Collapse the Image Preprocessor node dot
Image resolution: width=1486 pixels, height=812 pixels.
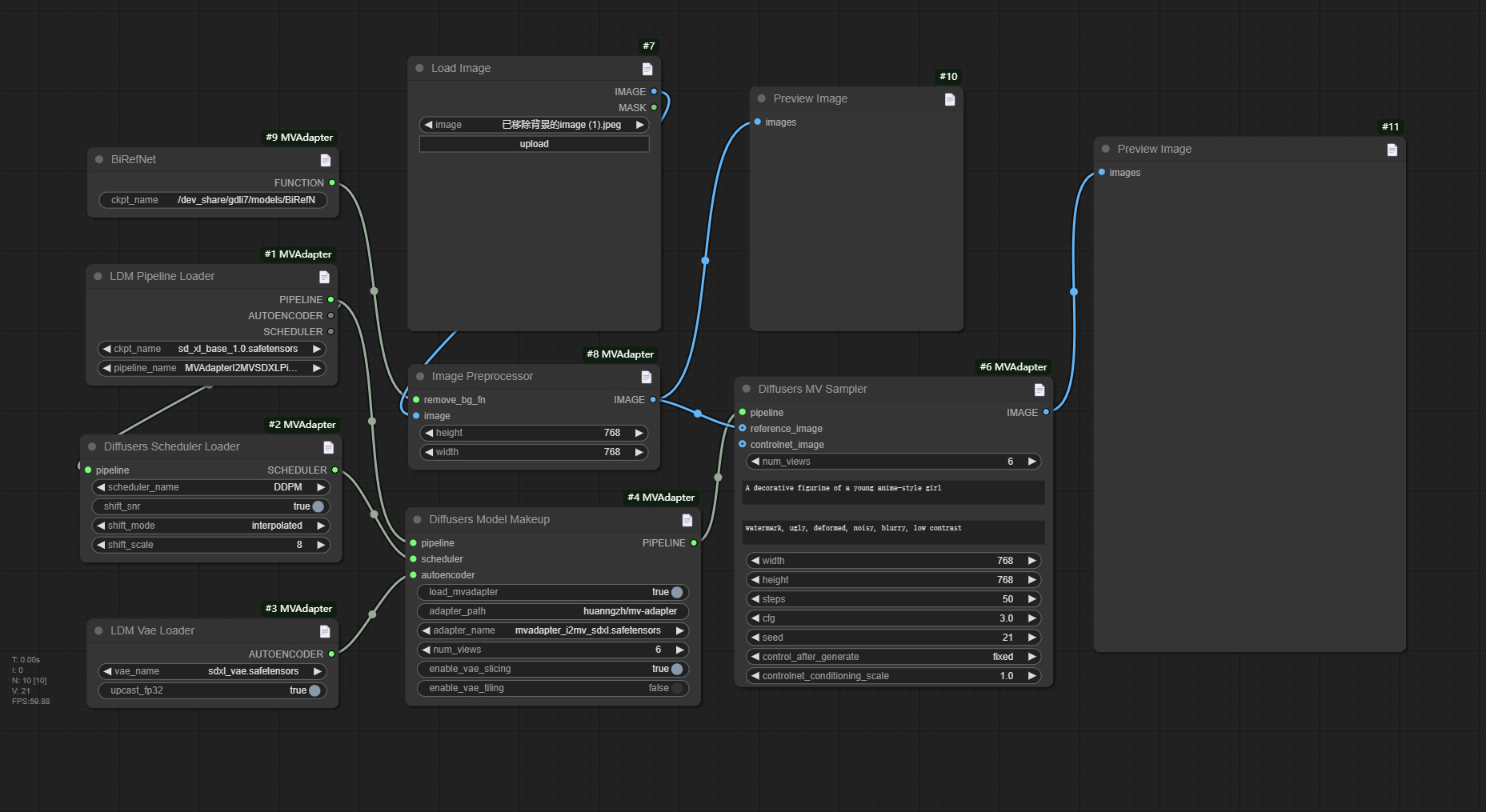419,376
